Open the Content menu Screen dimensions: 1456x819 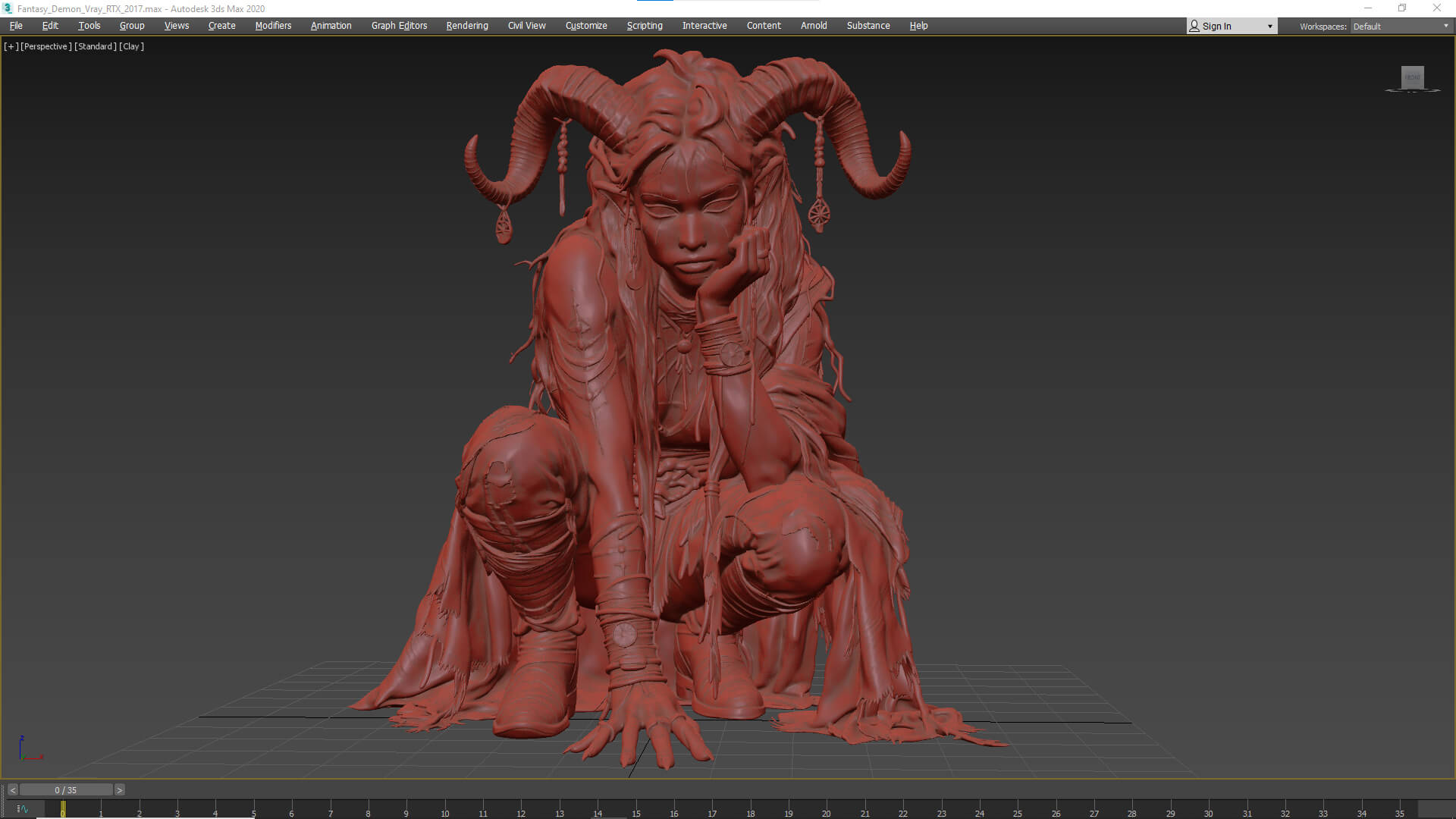[764, 26]
